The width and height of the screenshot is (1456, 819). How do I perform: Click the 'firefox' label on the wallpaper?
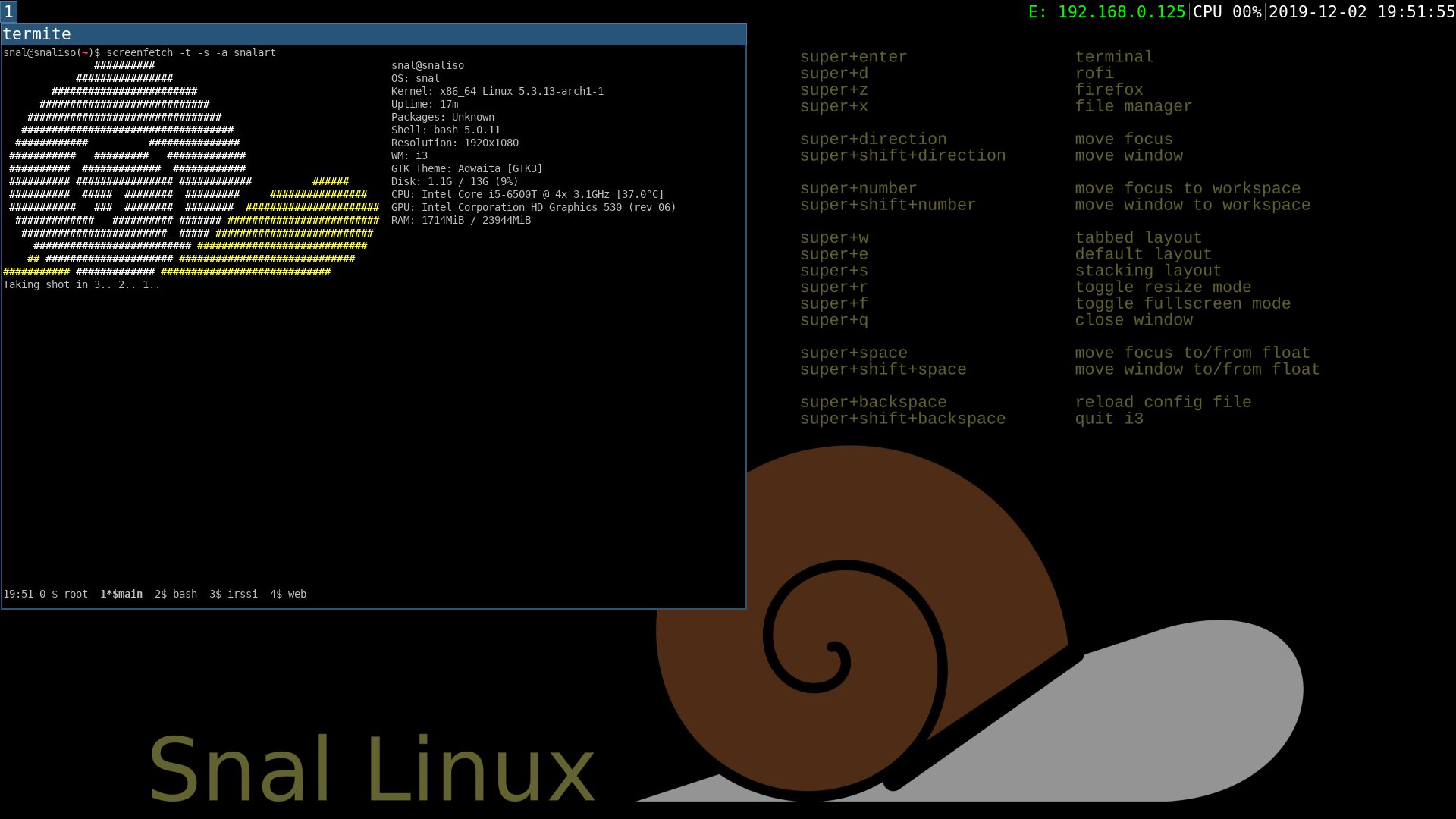1109,89
